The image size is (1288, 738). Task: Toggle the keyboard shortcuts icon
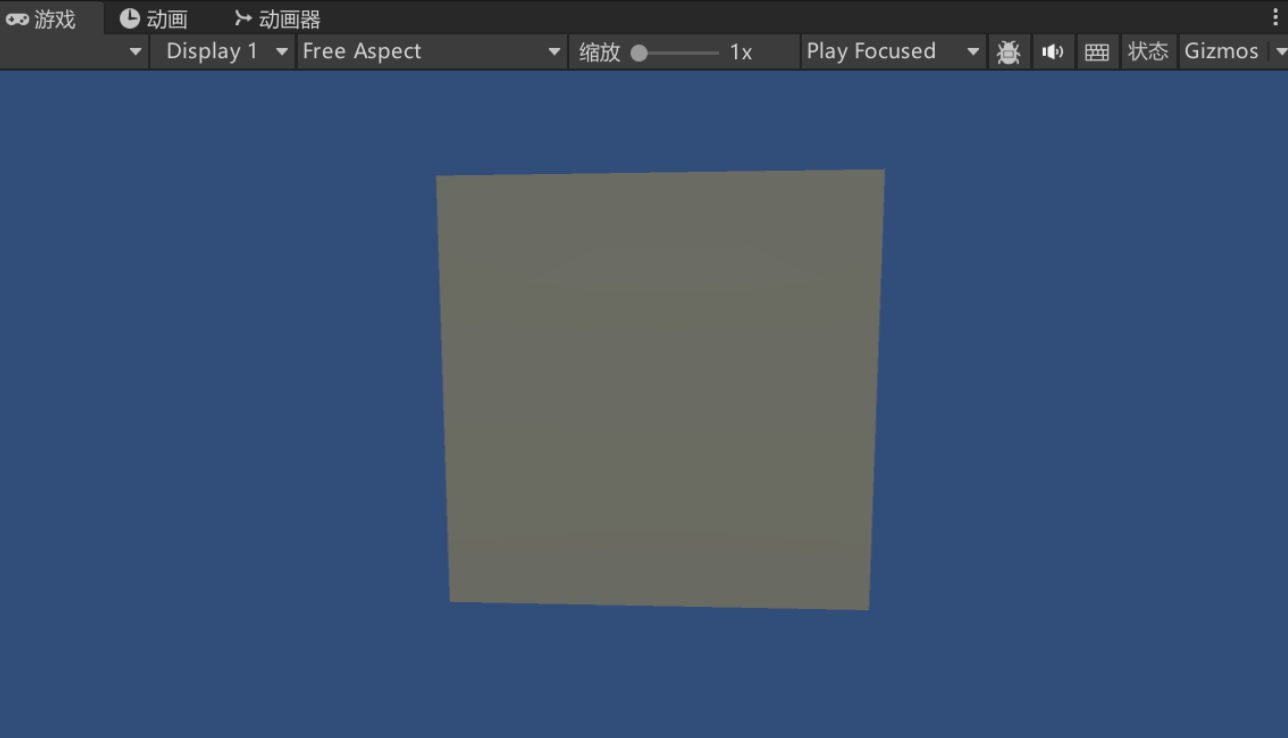(1097, 52)
